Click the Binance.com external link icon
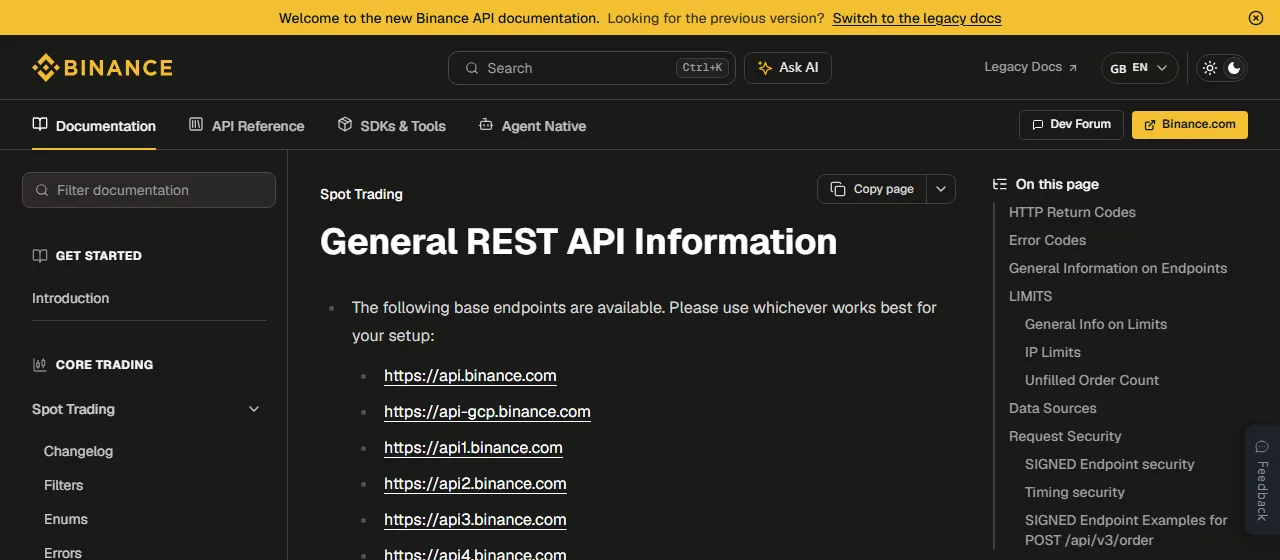 (1150, 125)
